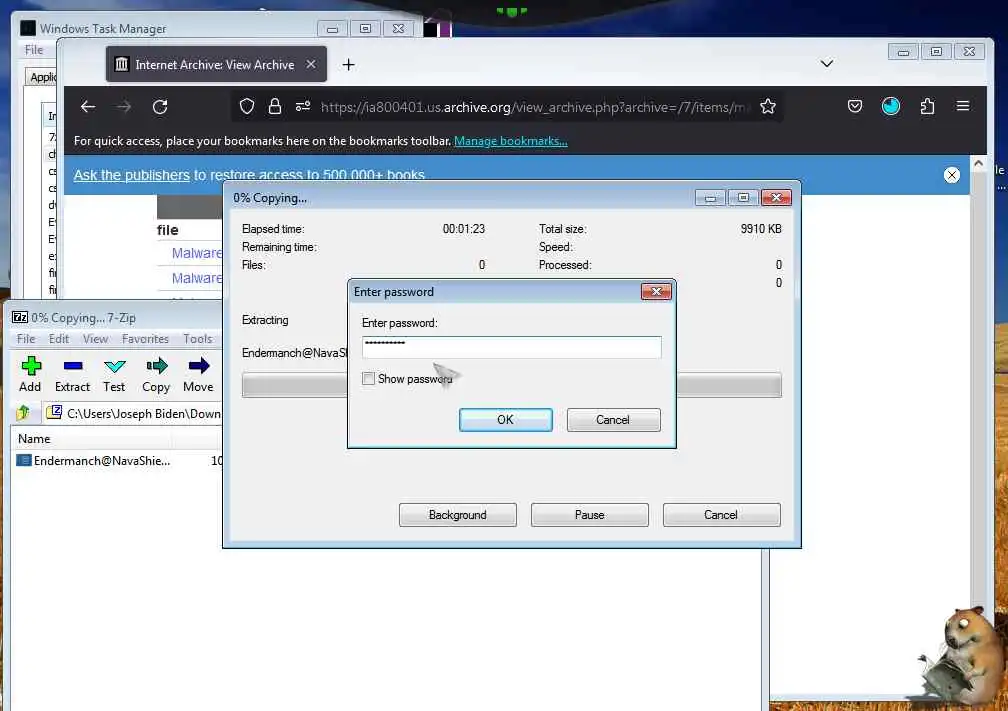Screen dimensions: 1008x711
Task: Close the 0% Copying dialog window
Action: [x=776, y=197]
